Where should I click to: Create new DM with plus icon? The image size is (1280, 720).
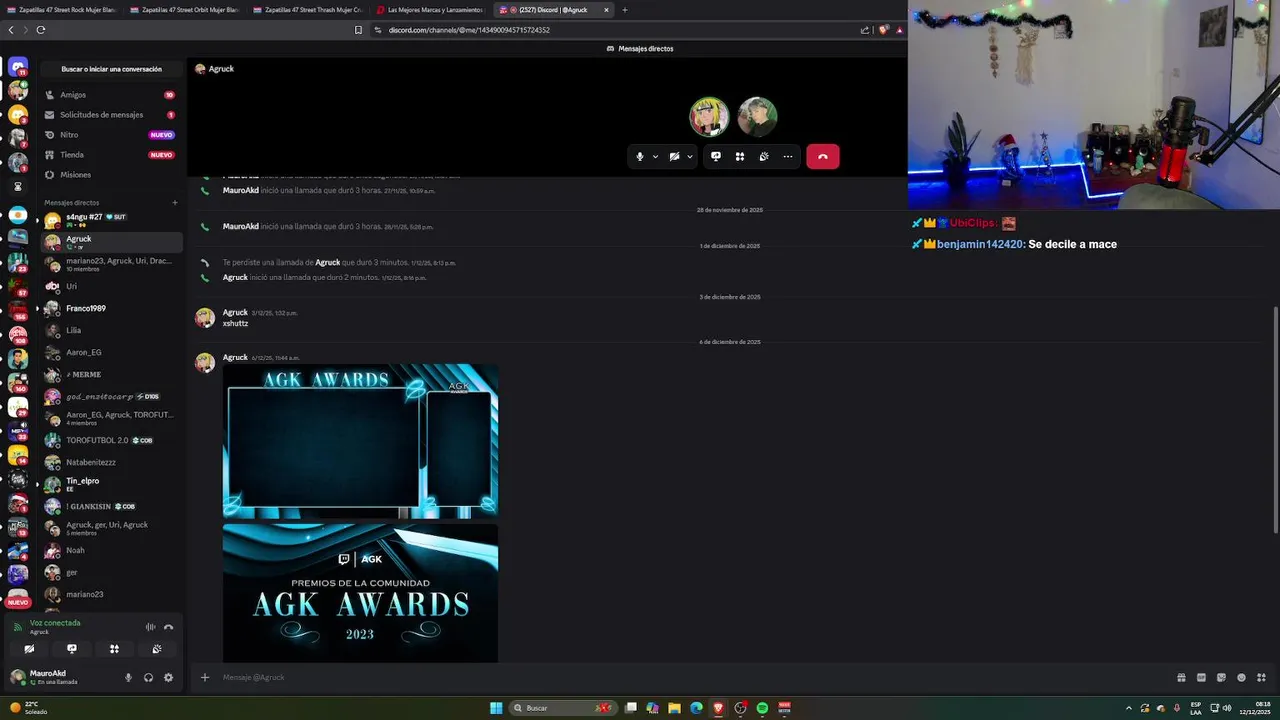click(175, 203)
